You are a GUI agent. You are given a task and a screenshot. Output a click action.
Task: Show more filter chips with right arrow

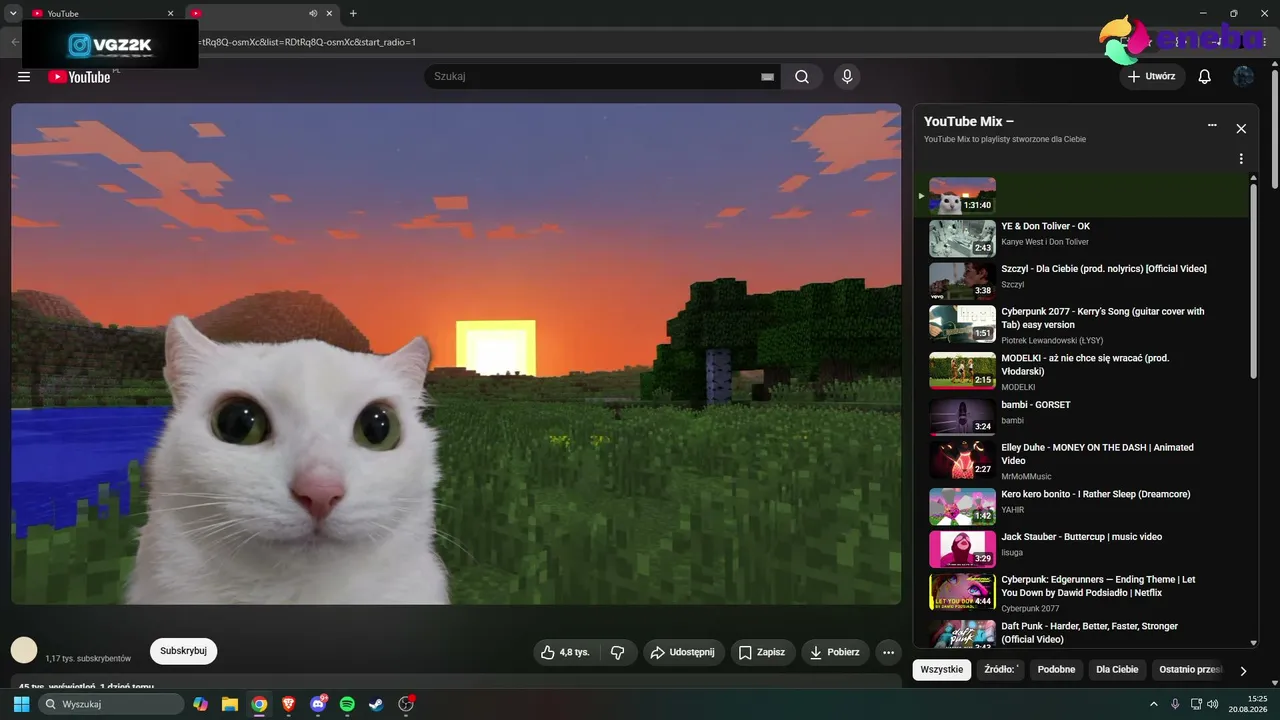(x=1243, y=671)
